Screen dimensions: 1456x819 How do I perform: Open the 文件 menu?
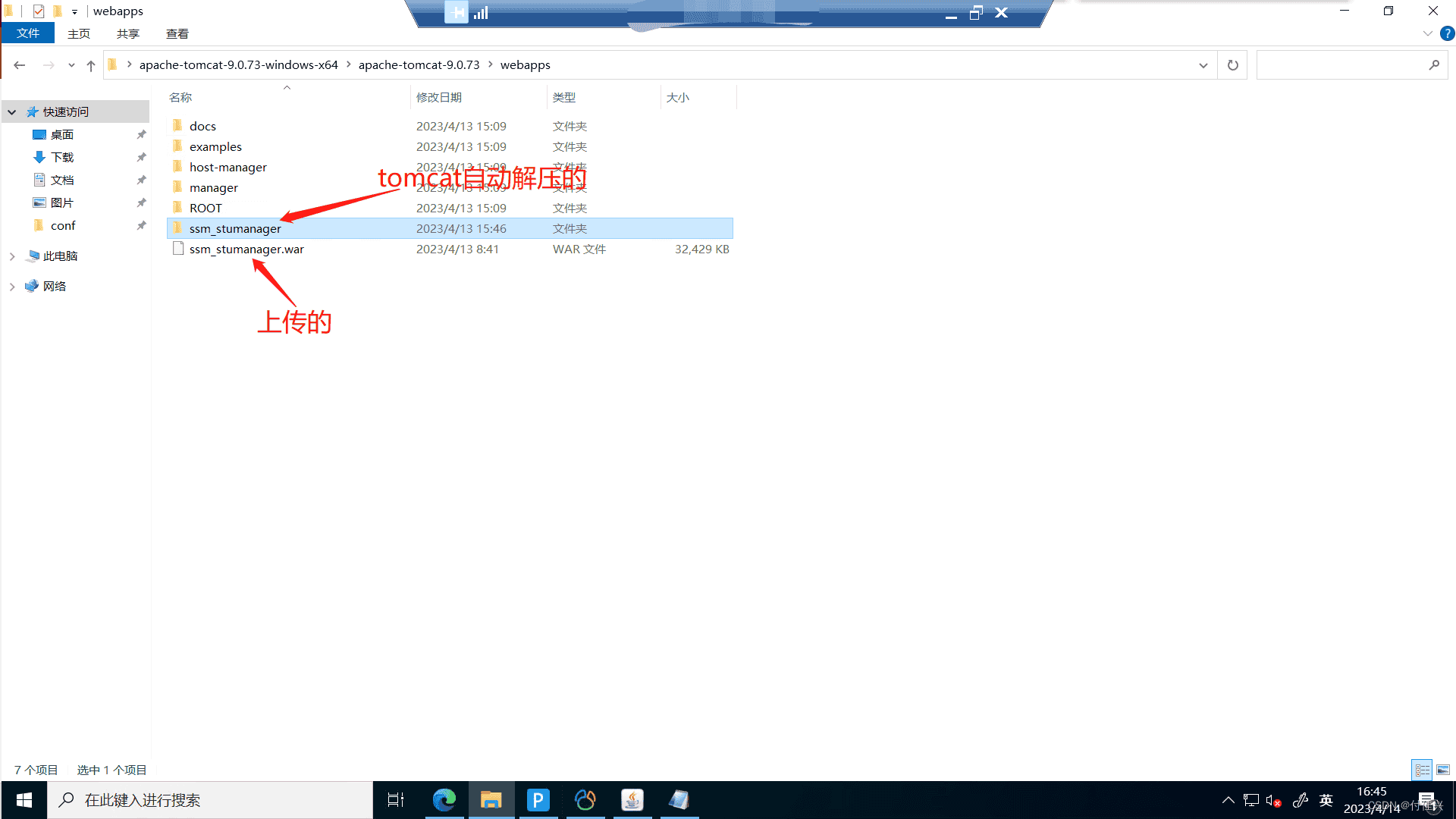(x=28, y=33)
